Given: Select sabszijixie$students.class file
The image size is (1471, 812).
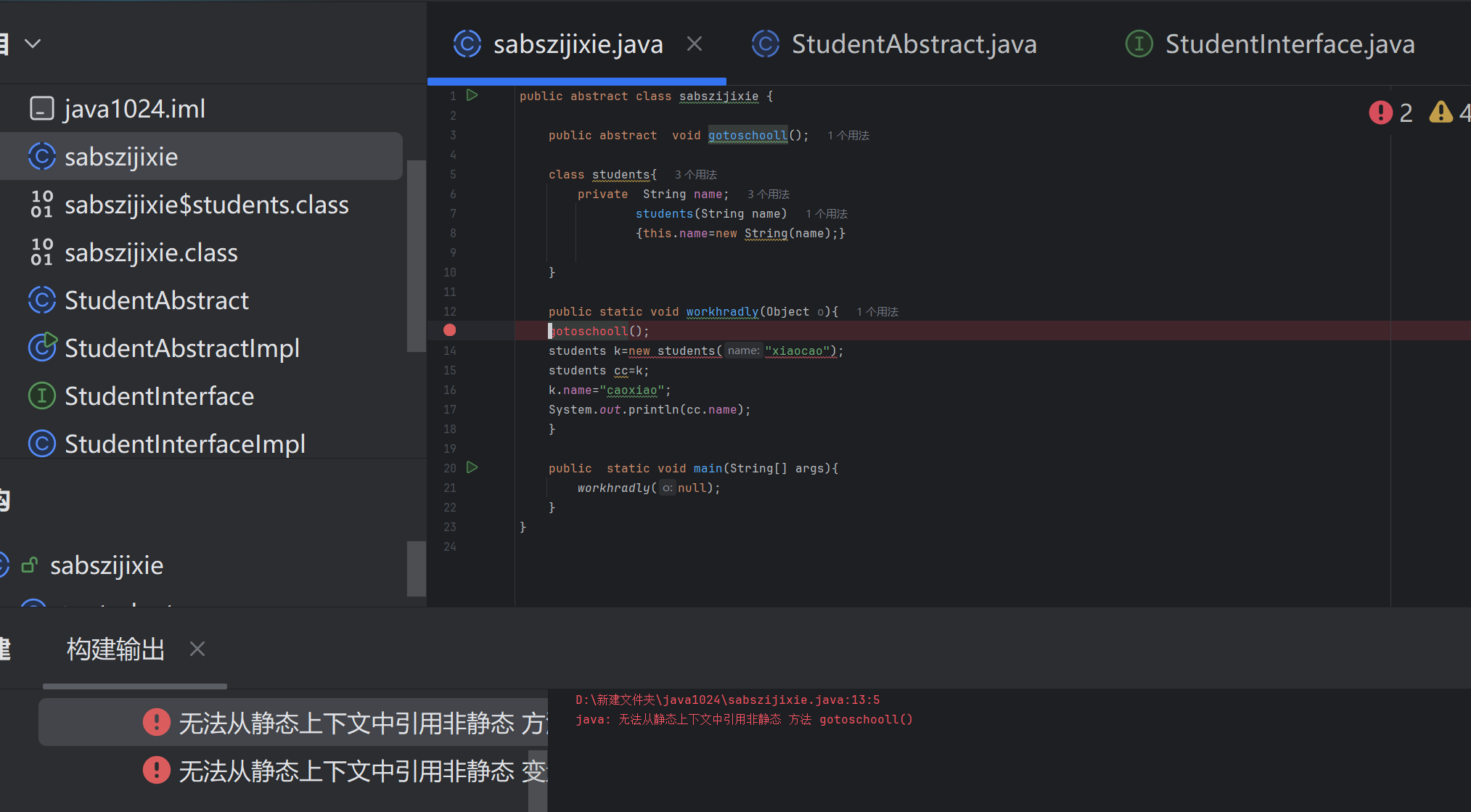Looking at the screenshot, I should coord(206,205).
